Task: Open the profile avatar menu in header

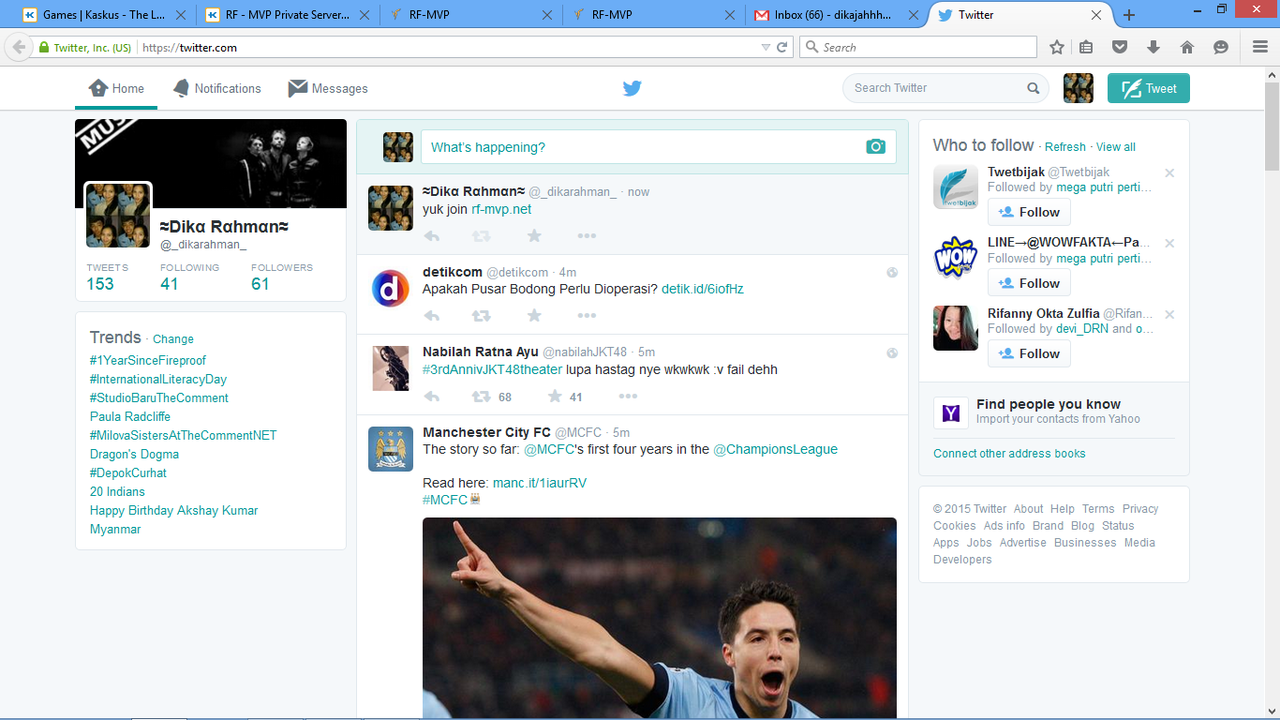Action: click(1078, 88)
